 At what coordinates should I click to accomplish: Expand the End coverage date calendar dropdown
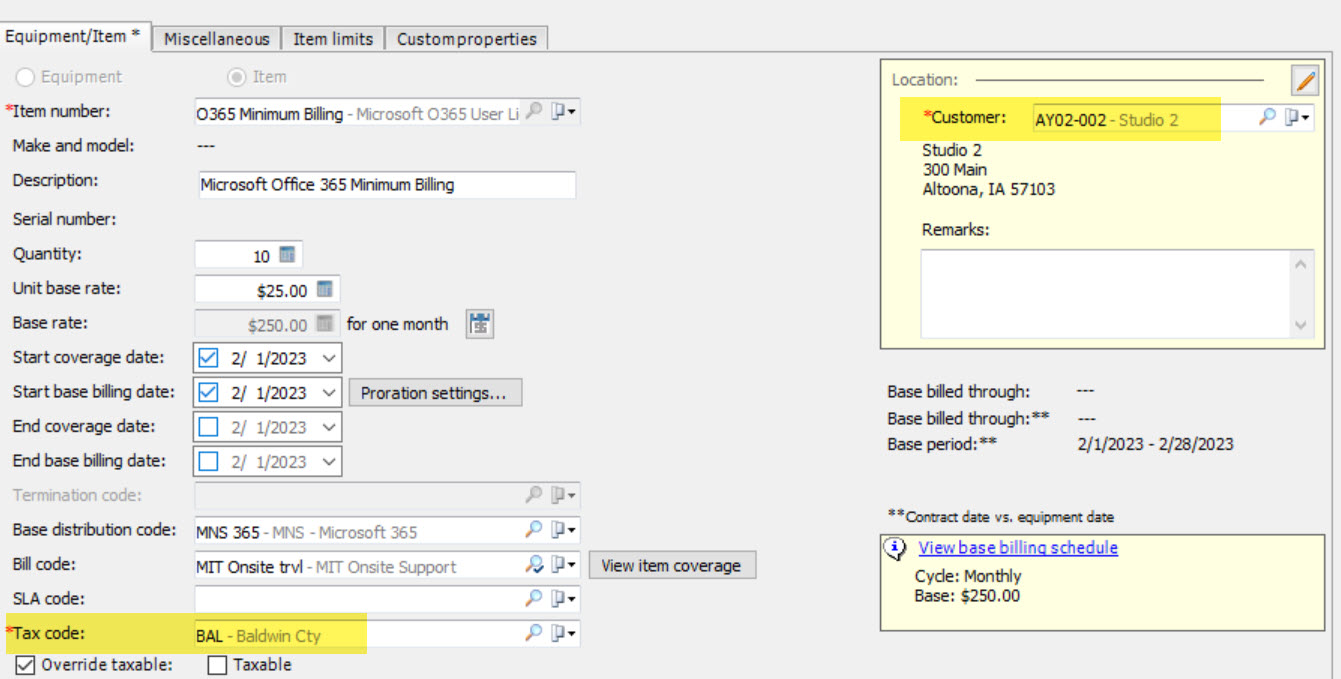click(x=330, y=427)
